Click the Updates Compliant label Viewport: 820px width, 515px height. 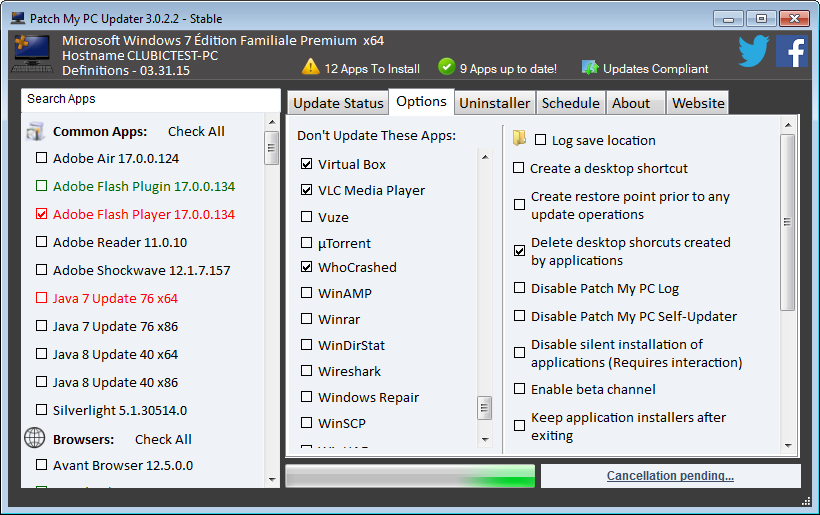click(655, 69)
